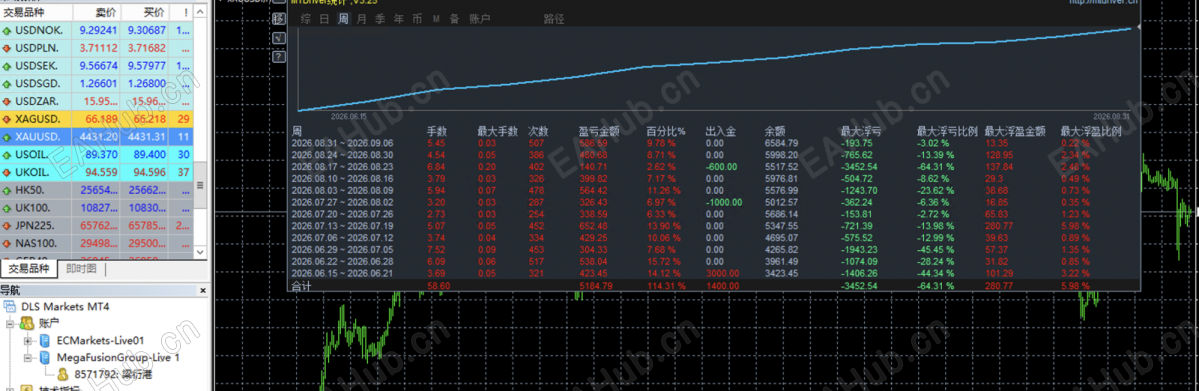Switch to the 季 quarterly statistics tab
This screenshot has height=391, width=1199.
point(380,18)
